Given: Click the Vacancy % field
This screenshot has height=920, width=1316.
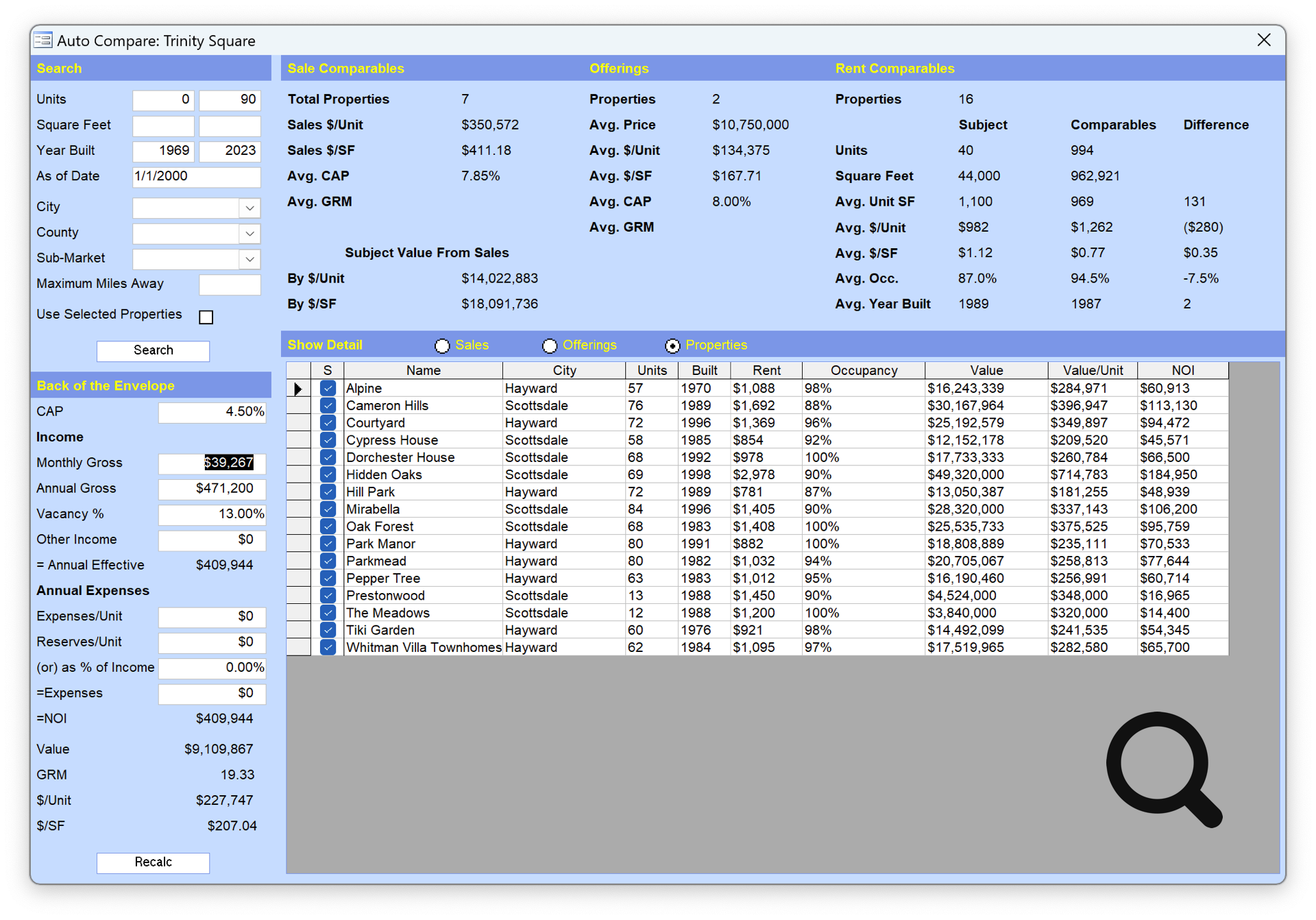Looking at the screenshot, I should coord(212,514).
